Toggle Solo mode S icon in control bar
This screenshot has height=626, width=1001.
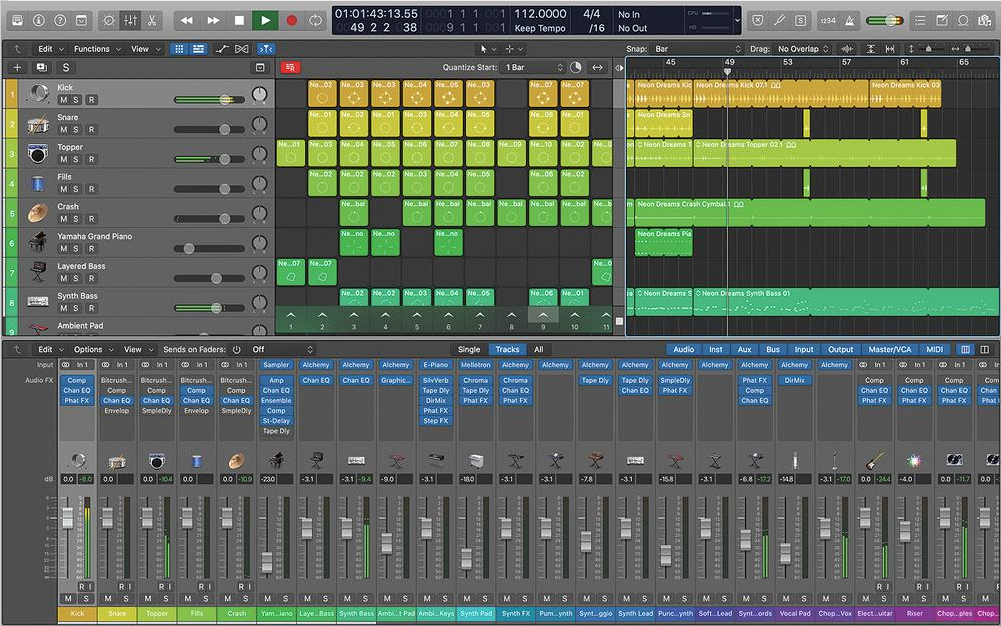801,20
